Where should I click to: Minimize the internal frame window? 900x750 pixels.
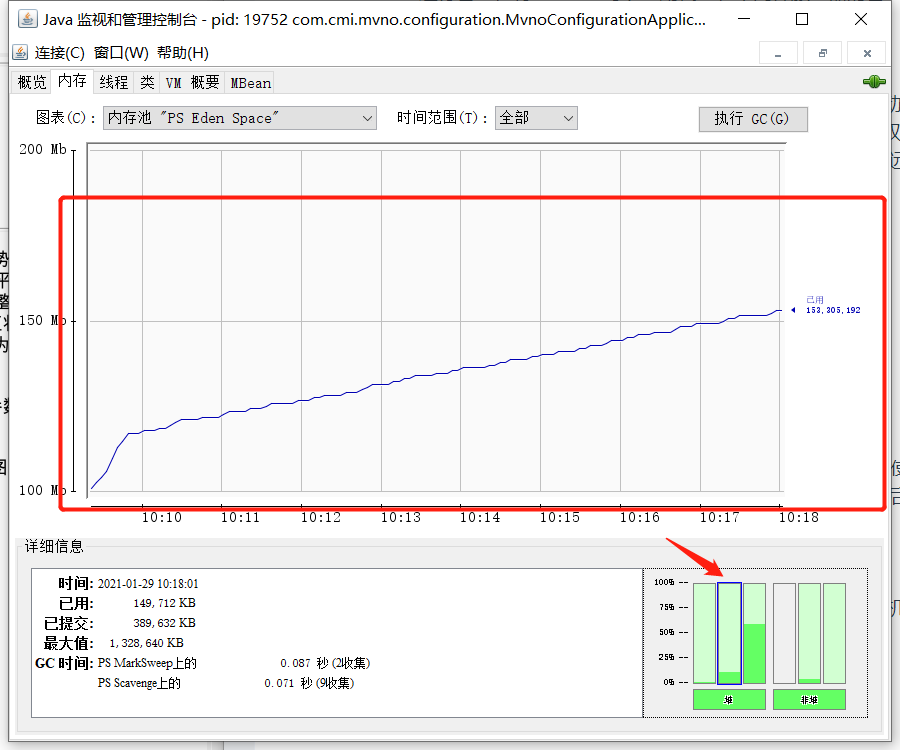pyautogui.click(x=779, y=53)
